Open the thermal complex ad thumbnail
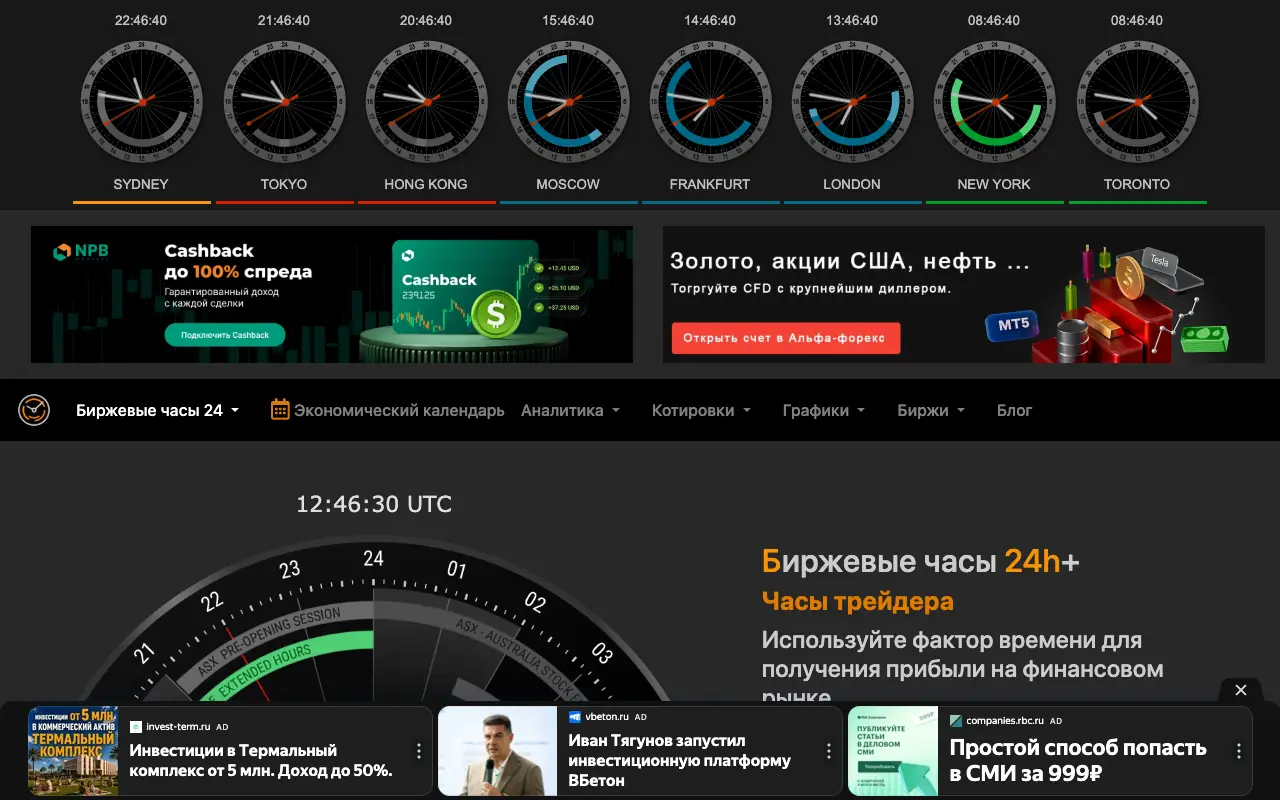Image resolution: width=1280 pixels, height=800 pixels. 73,751
